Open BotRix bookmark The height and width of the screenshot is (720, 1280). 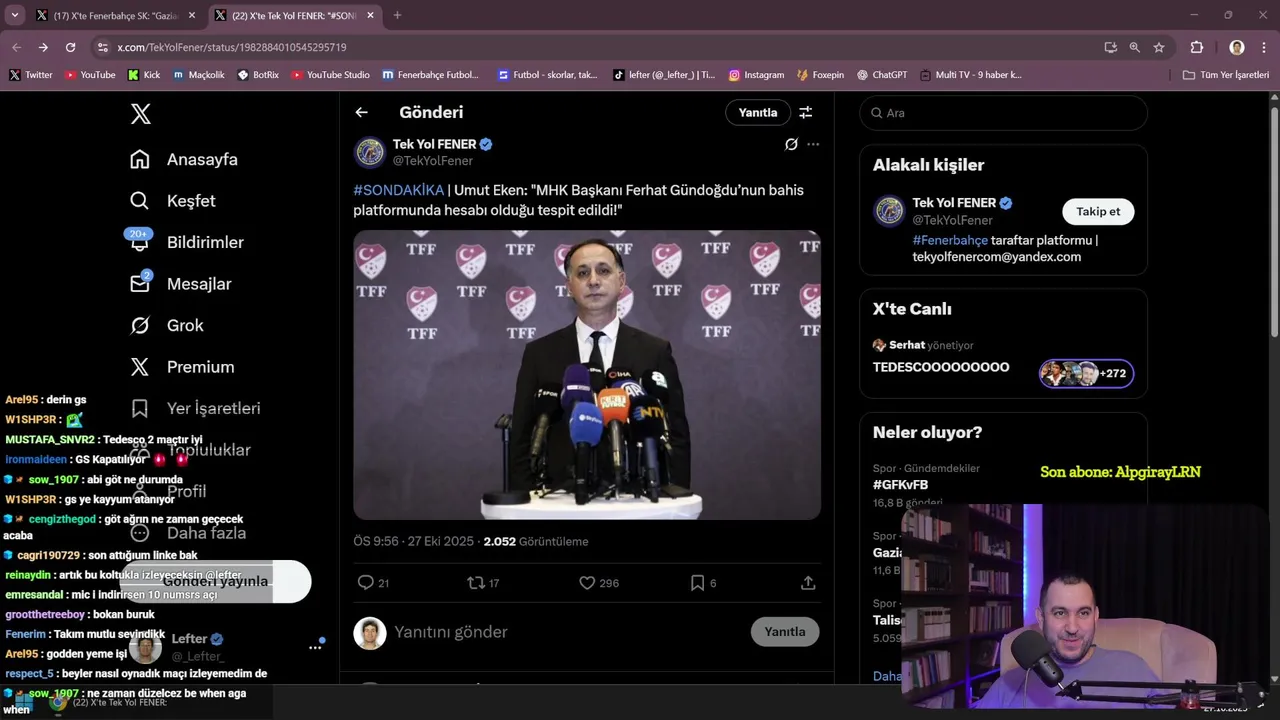pyautogui.click(x=258, y=75)
